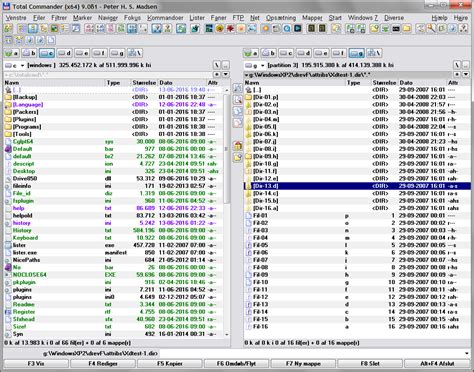
Task: Click left panel network neighborhood drive icon
Action: coord(135,53)
